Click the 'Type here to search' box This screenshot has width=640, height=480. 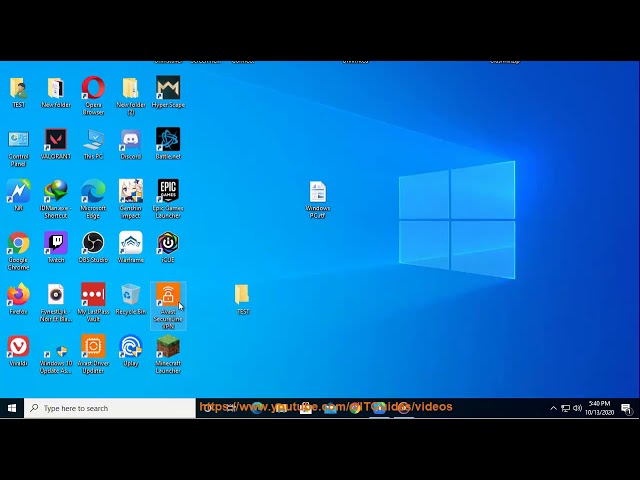coord(110,408)
